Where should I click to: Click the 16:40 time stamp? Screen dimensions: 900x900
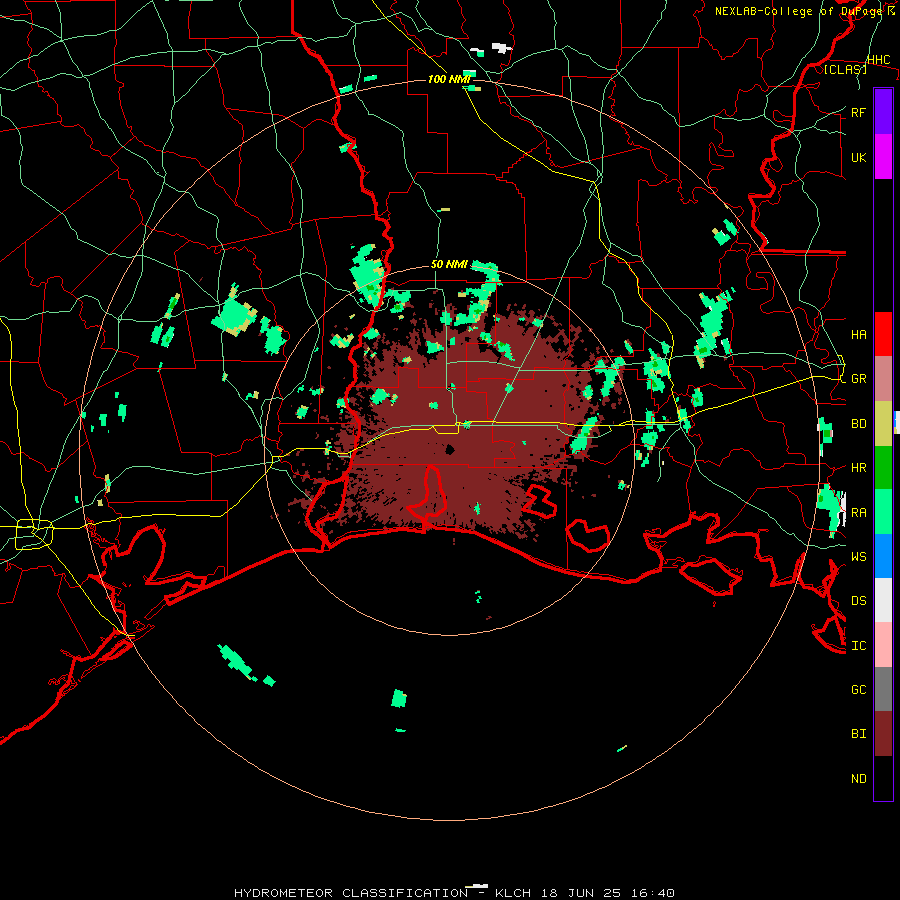coord(651,893)
